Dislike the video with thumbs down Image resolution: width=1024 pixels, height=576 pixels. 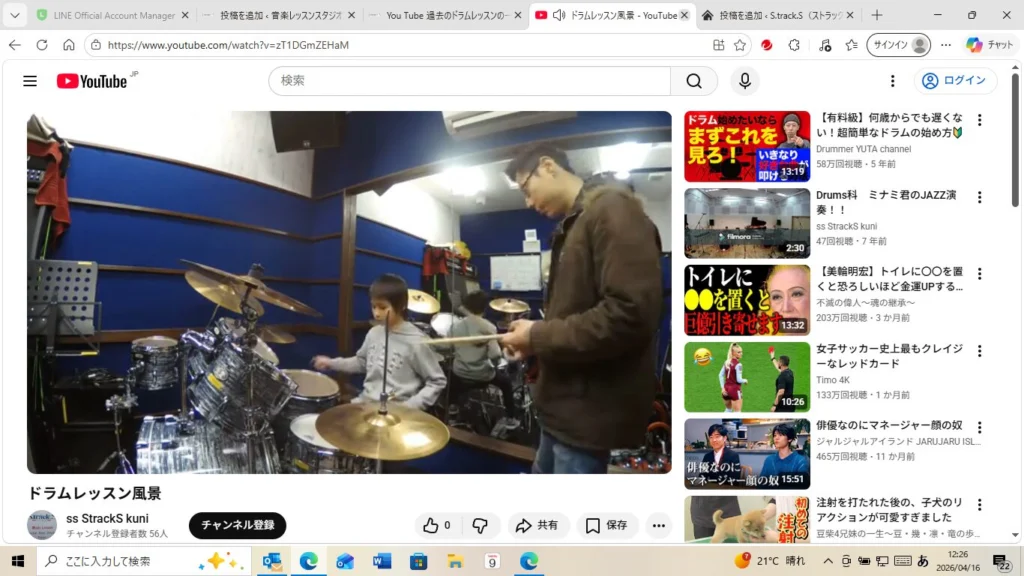click(x=480, y=525)
